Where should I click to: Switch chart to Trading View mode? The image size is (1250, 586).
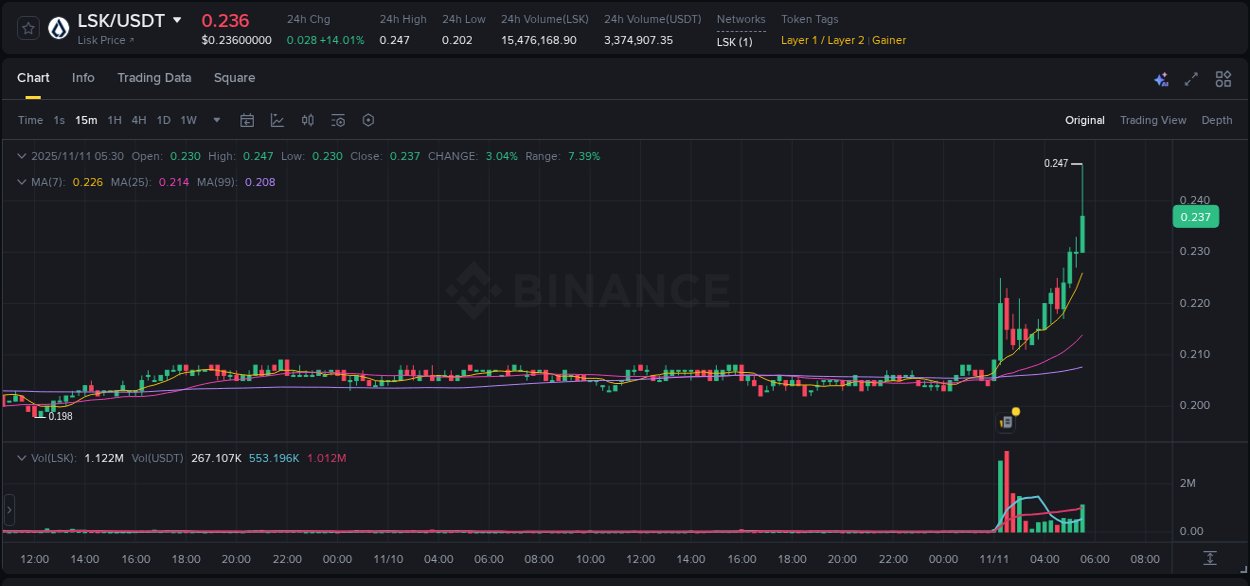click(x=1153, y=120)
